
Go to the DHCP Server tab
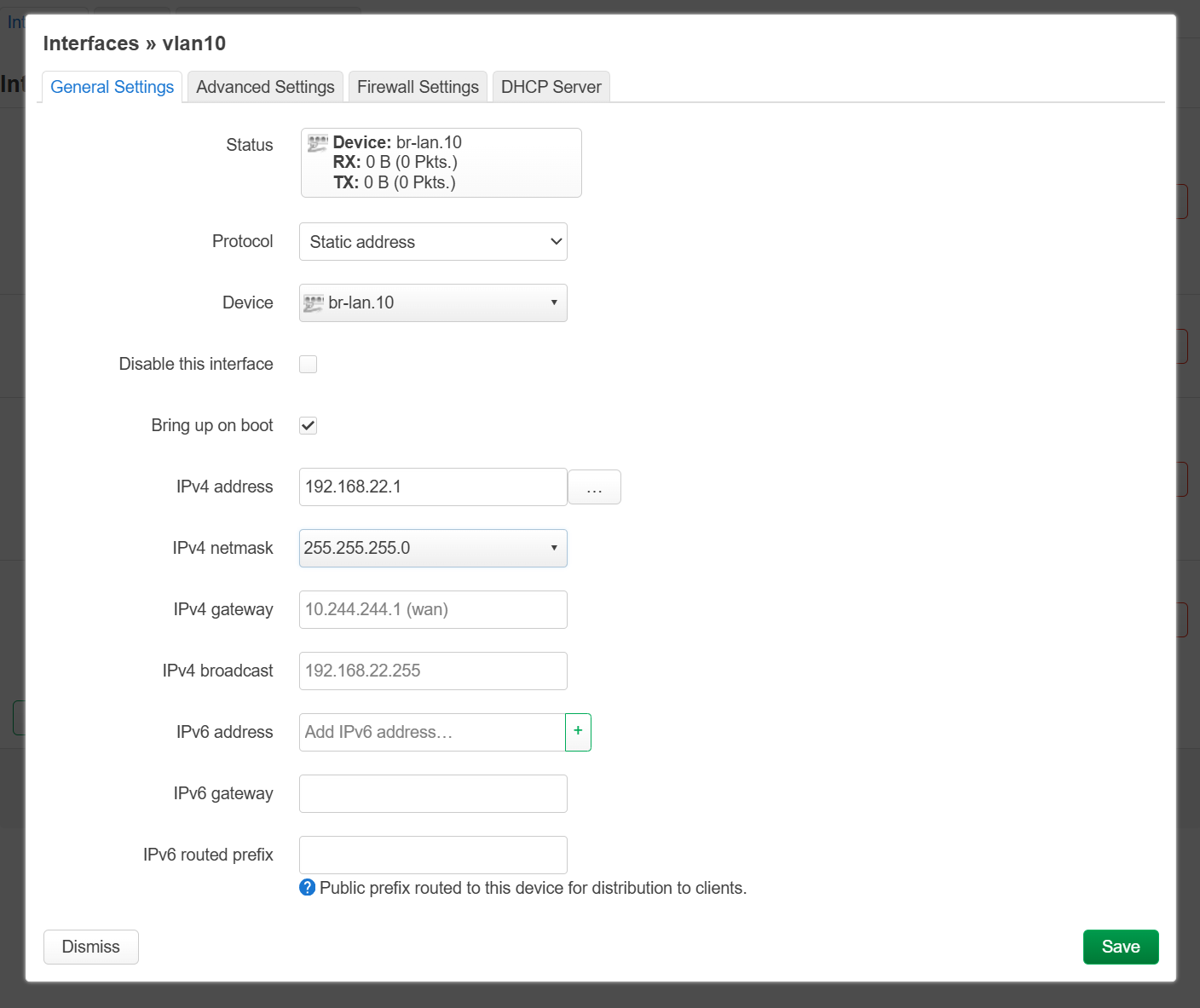[x=551, y=87]
